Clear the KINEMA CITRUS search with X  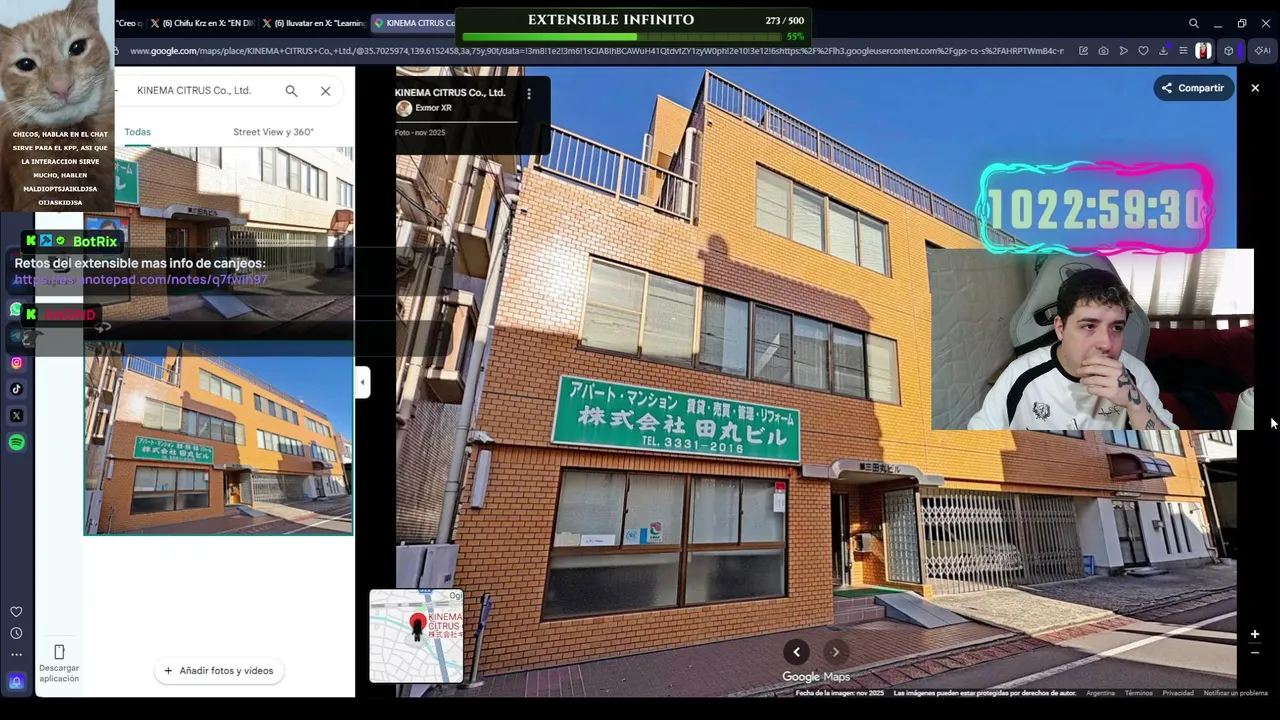(x=325, y=91)
